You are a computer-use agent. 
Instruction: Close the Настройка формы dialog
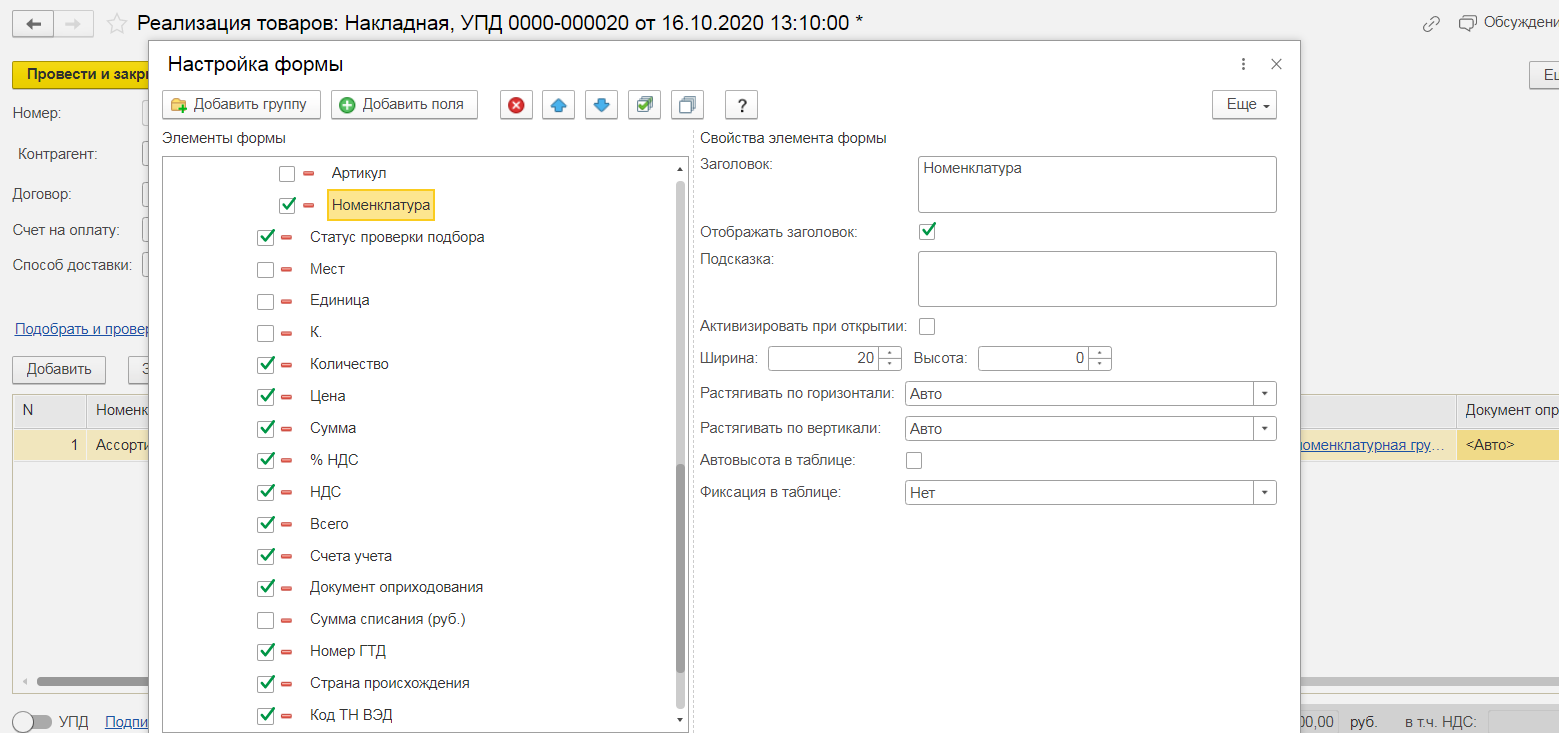click(x=1276, y=64)
